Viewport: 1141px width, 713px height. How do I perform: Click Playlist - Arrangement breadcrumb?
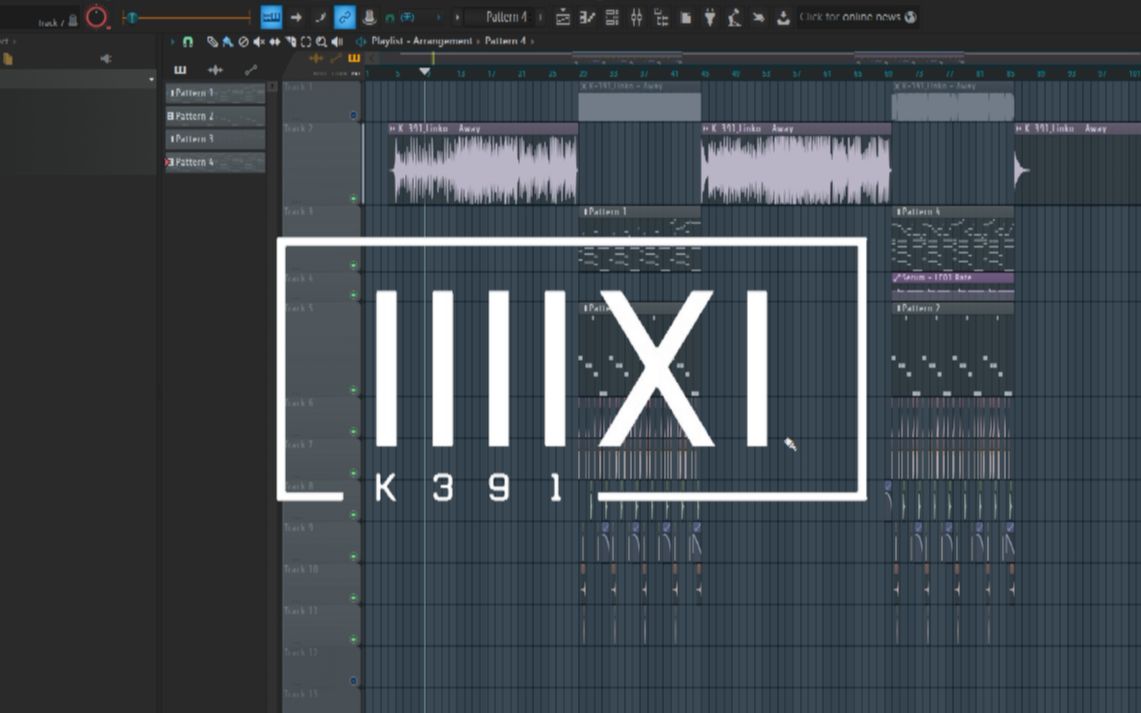[x=421, y=41]
